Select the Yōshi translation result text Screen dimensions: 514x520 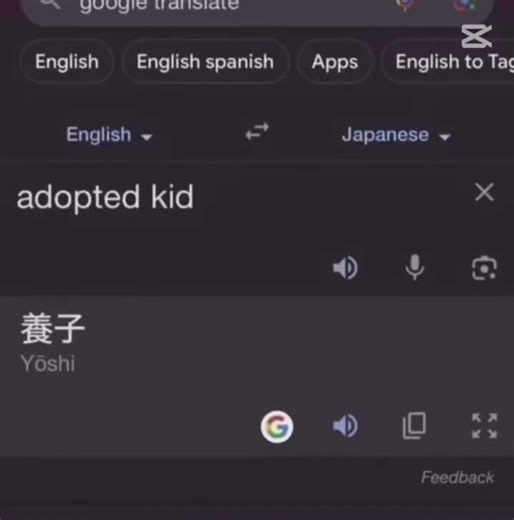pos(48,363)
